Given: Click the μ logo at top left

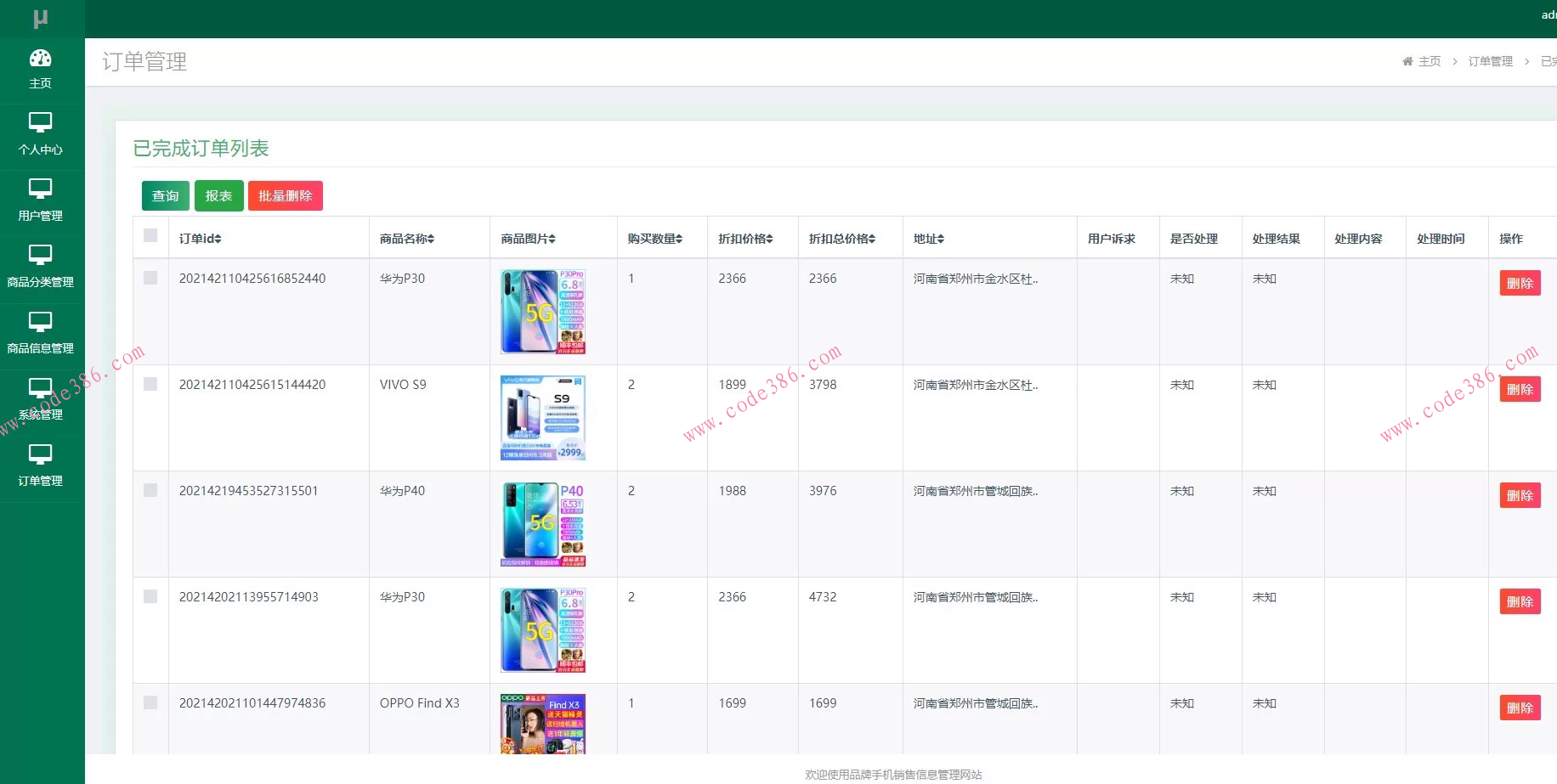Looking at the screenshot, I should [x=40, y=18].
